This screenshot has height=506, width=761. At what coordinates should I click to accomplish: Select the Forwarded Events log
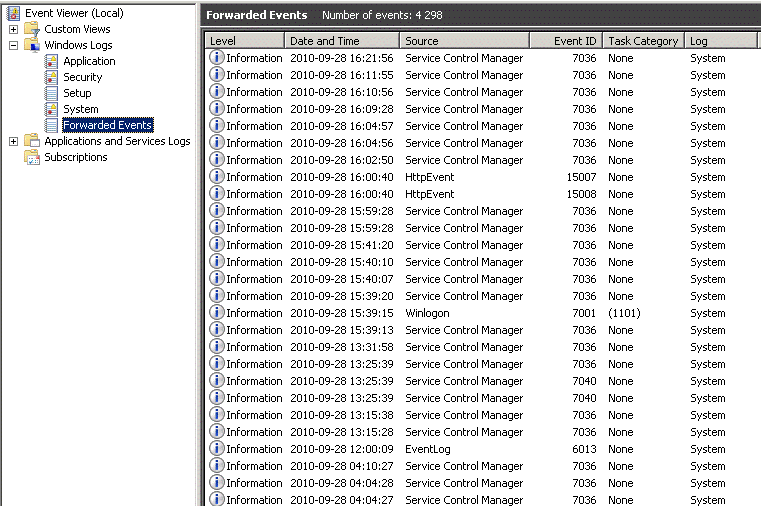[x=108, y=125]
